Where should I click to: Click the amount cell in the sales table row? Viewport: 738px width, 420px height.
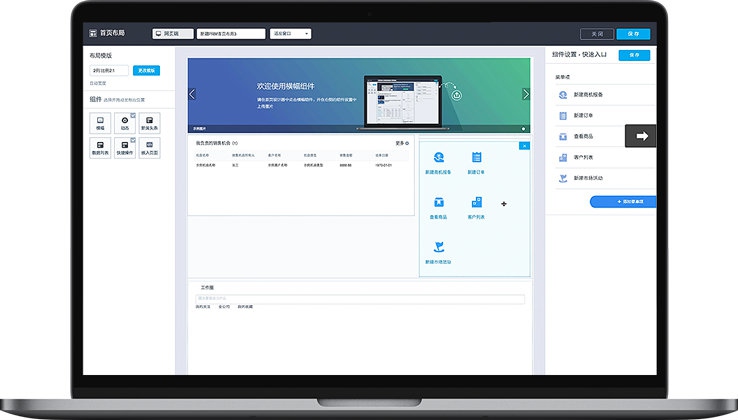[345, 165]
